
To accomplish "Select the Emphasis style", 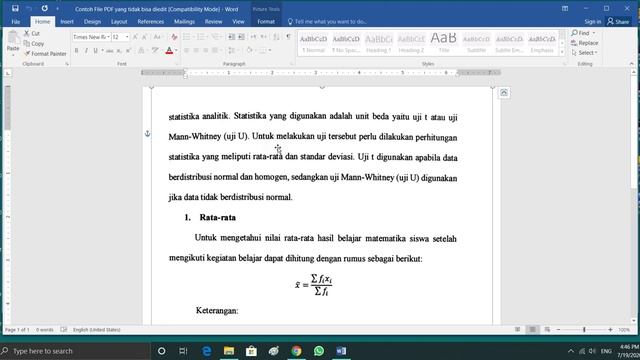I will click(x=542, y=43).
